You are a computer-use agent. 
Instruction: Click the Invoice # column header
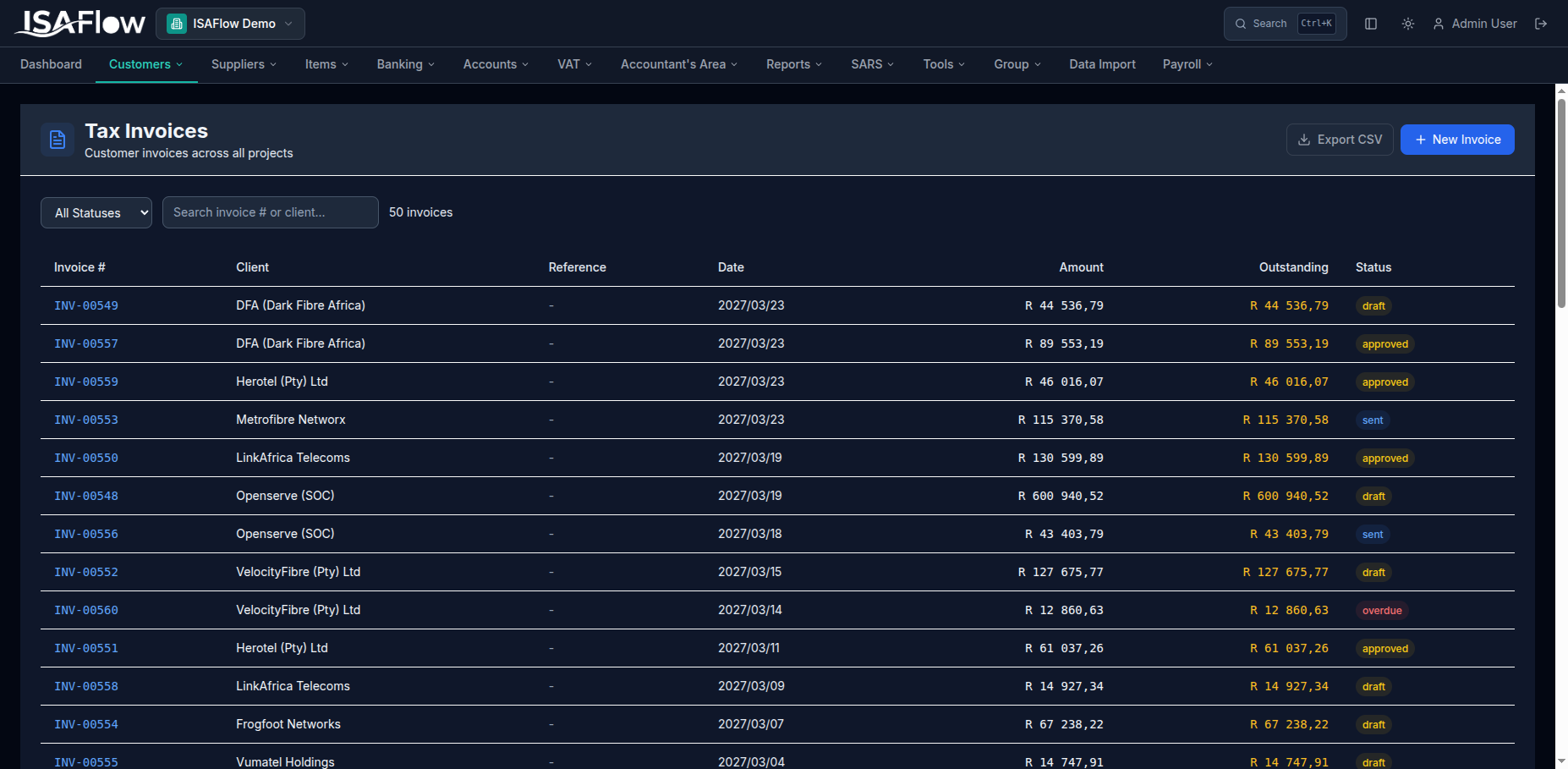(79, 267)
